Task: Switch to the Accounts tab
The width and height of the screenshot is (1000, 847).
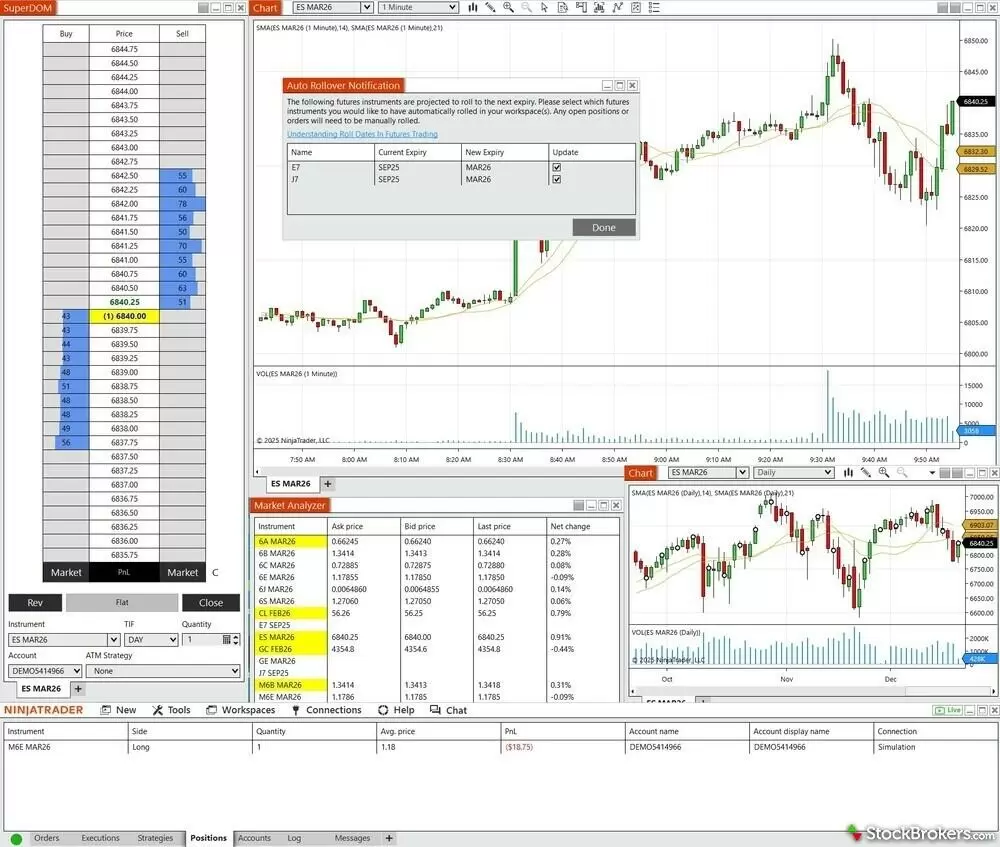Action: pos(256,838)
